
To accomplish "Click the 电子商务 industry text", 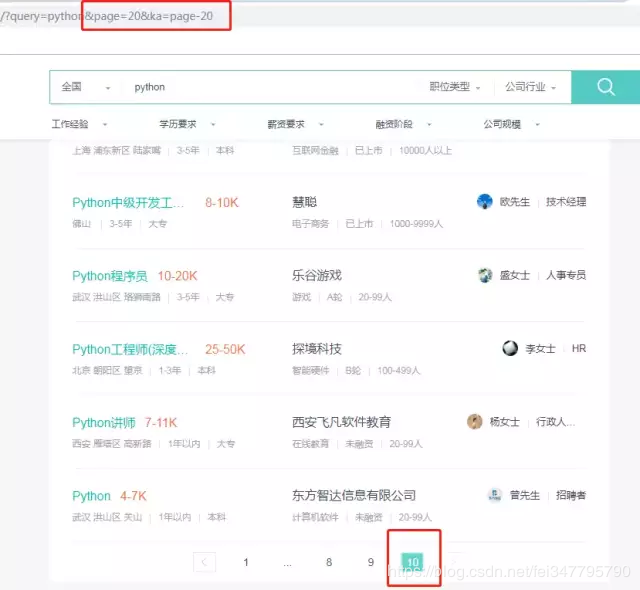I will click(x=310, y=224).
